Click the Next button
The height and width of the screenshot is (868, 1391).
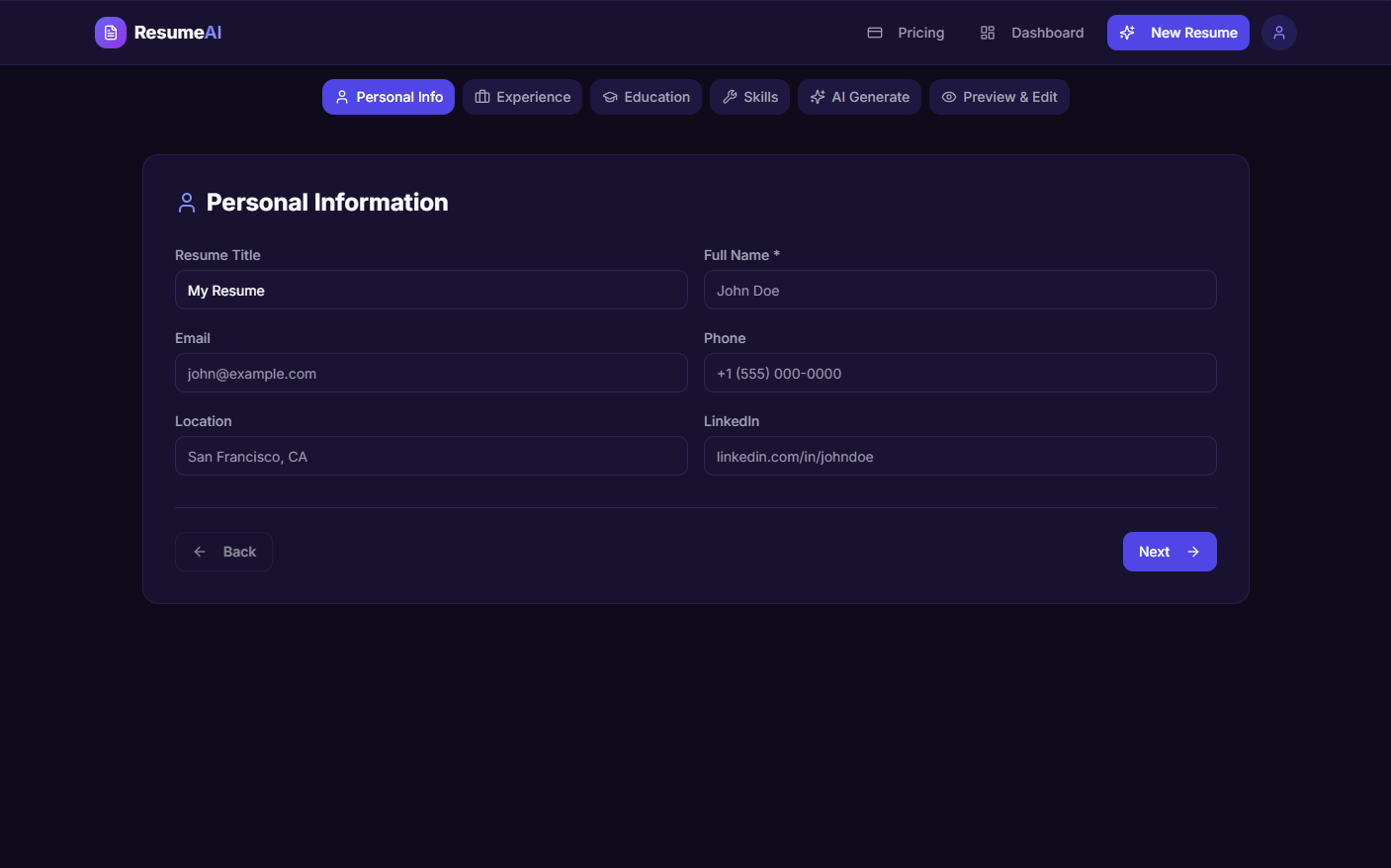(x=1170, y=551)
